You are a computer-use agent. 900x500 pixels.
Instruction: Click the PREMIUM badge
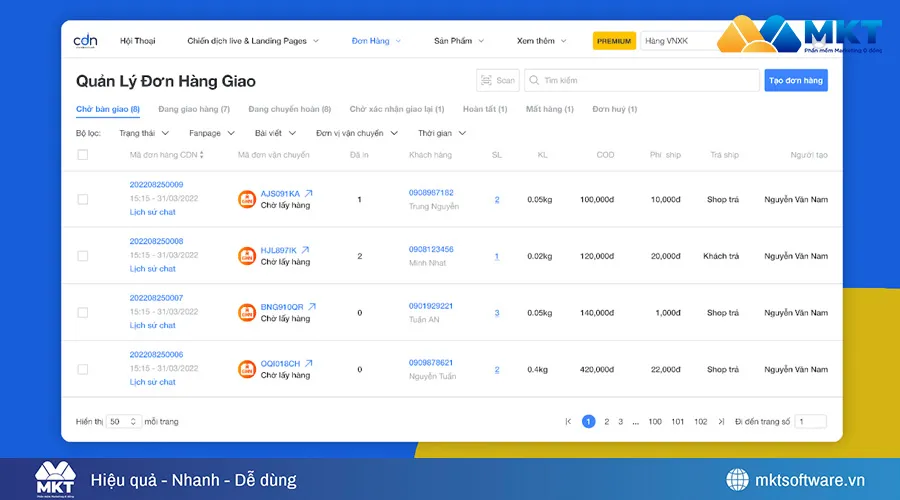(614, 41)
